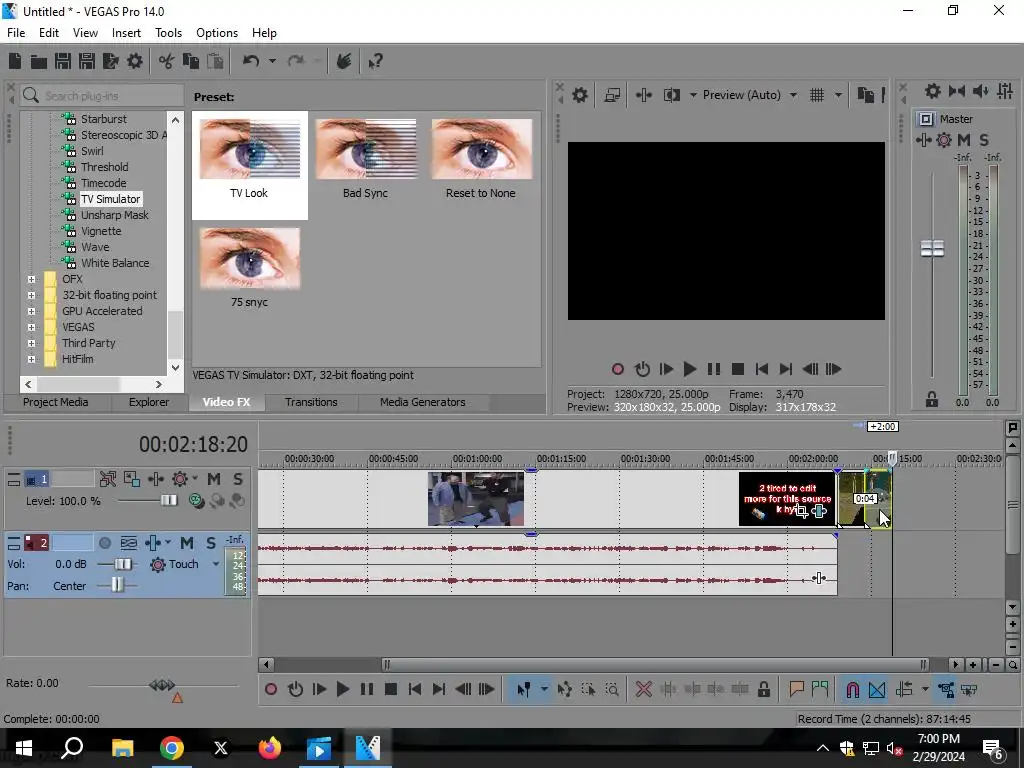Select White Balance plug-in
Viewport: 1024px width, 768px height.
115,263
